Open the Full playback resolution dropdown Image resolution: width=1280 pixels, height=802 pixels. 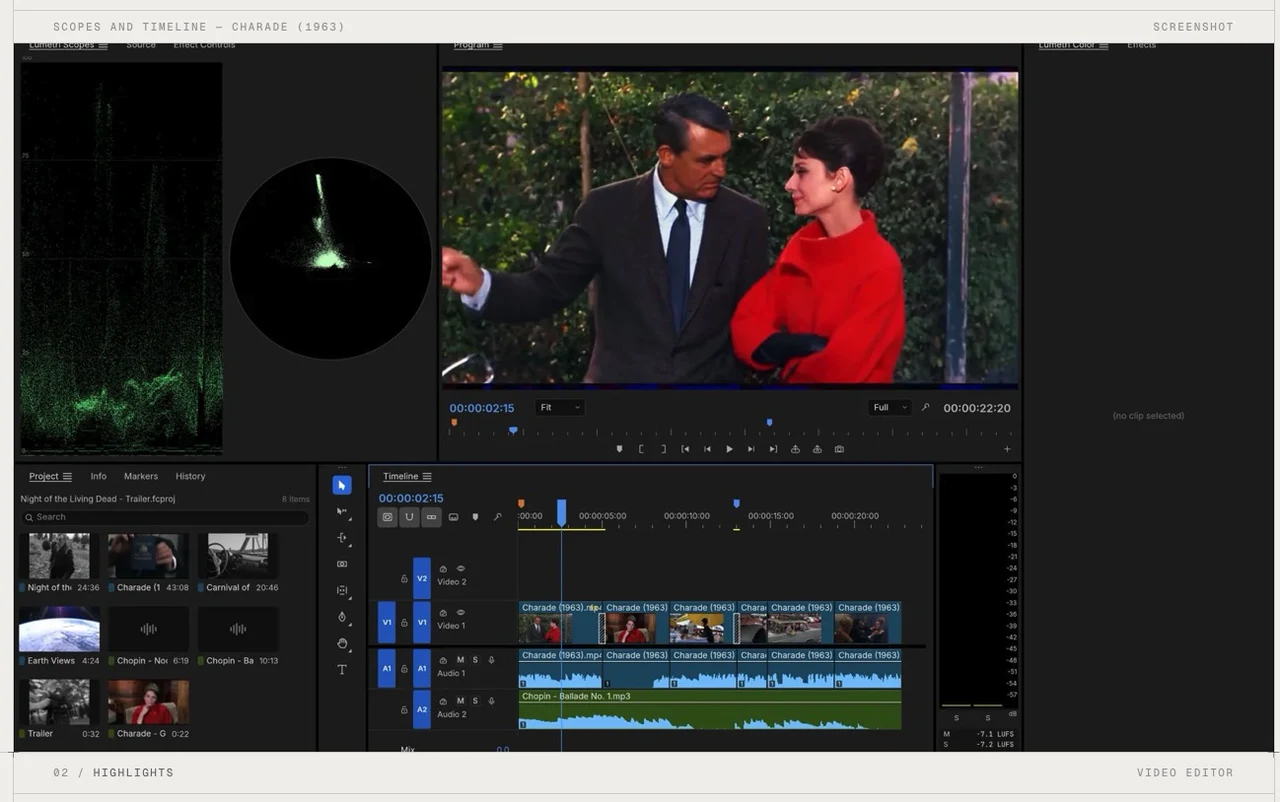(x=890, y=407)
